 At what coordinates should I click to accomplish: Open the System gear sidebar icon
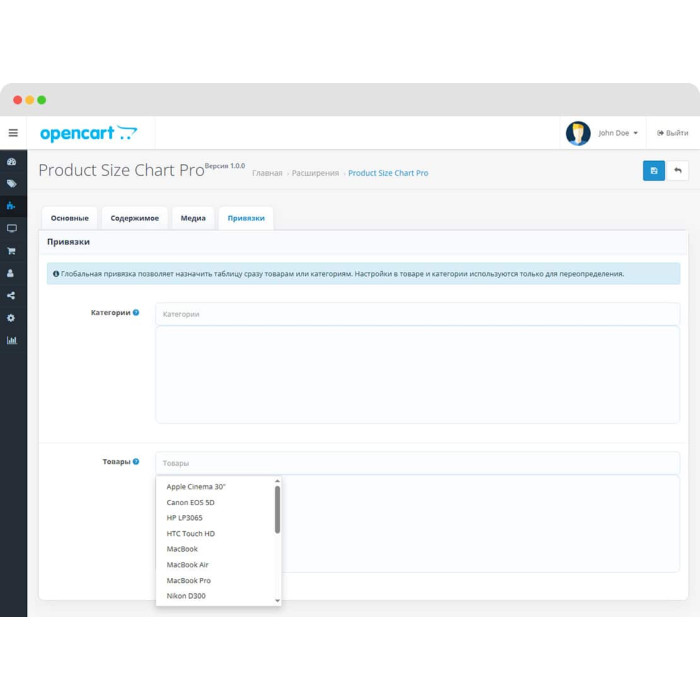point(11,318)
